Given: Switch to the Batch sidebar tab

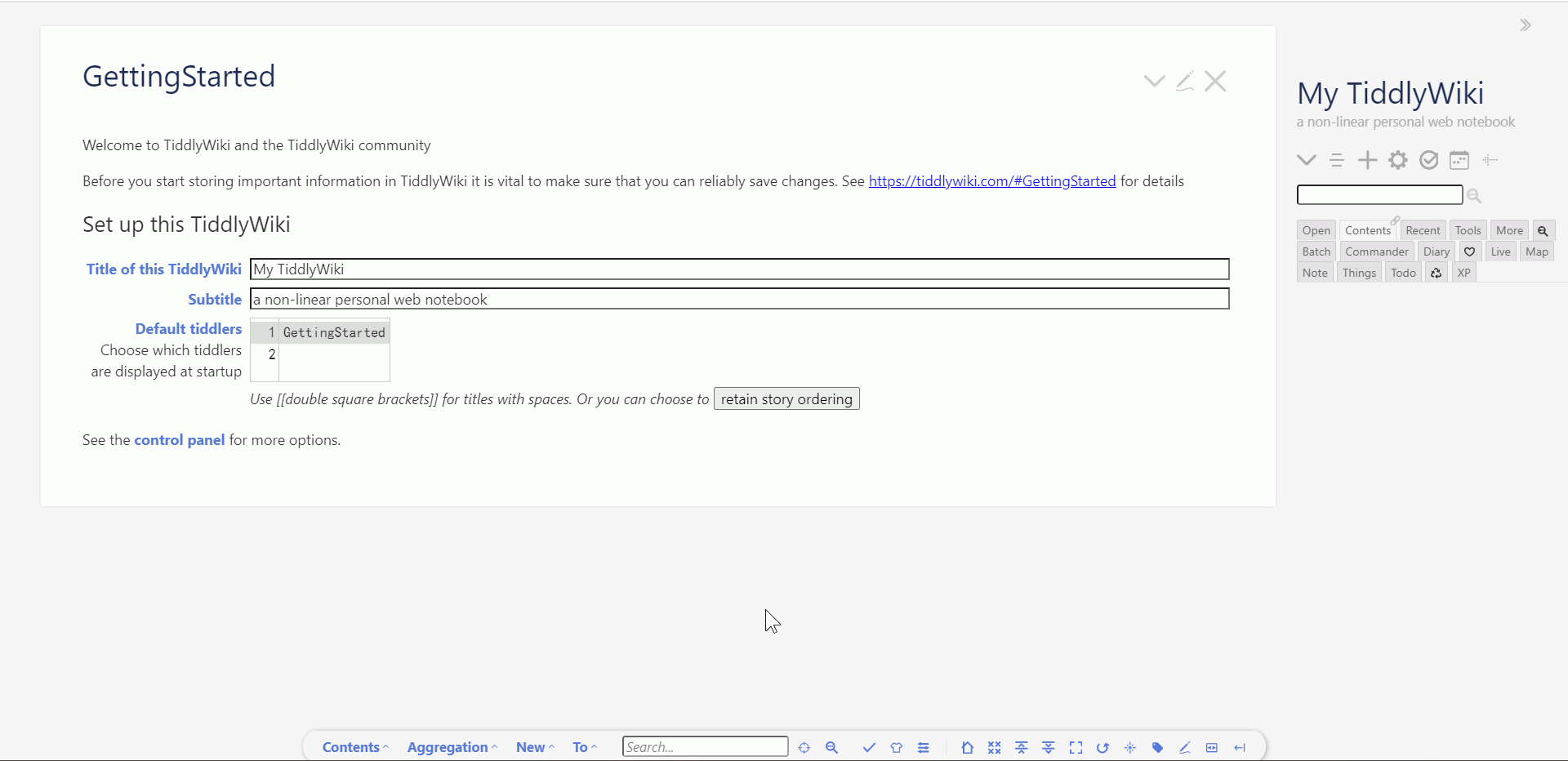Looking at the screenshot, I should point(1316,251).
